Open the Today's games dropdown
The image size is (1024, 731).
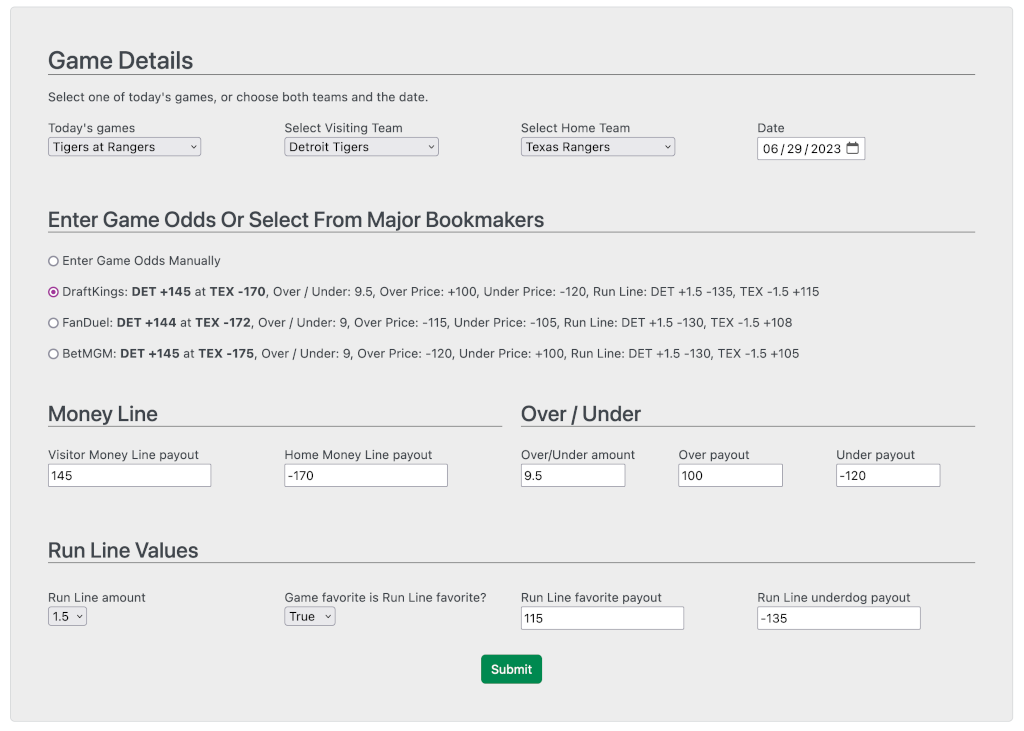point(124,146)
